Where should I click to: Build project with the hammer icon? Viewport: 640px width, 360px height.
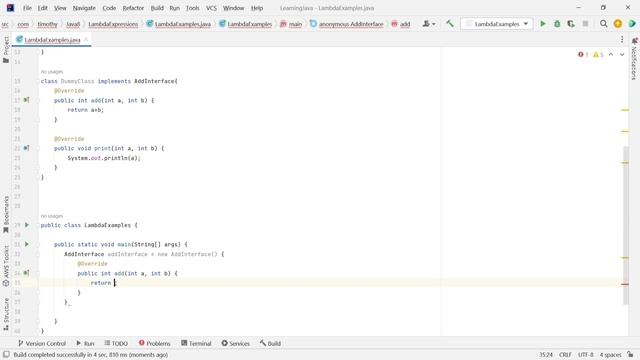point(450,24)
